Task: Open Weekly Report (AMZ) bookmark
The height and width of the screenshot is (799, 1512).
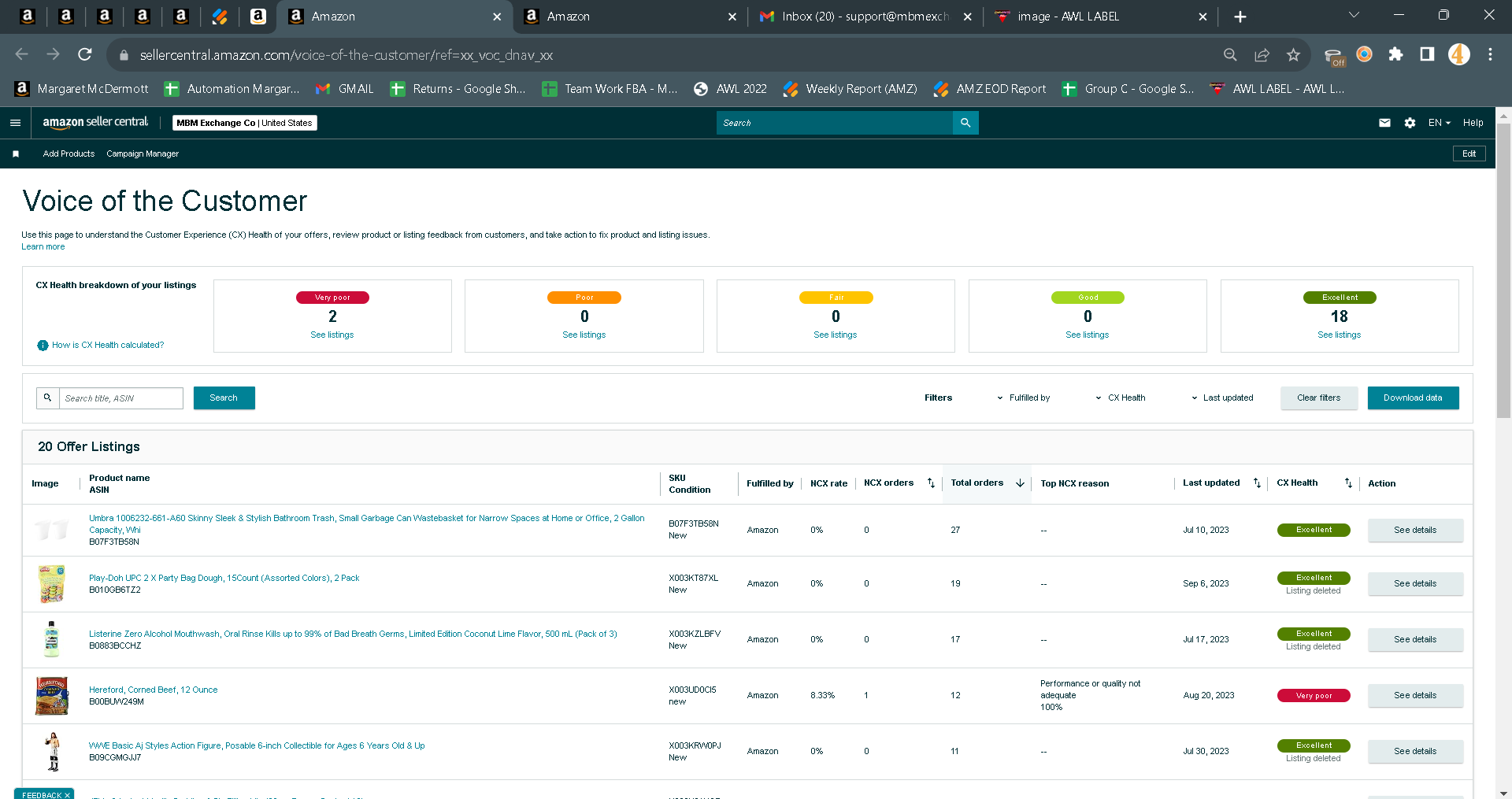Action: tap(850, 89)
